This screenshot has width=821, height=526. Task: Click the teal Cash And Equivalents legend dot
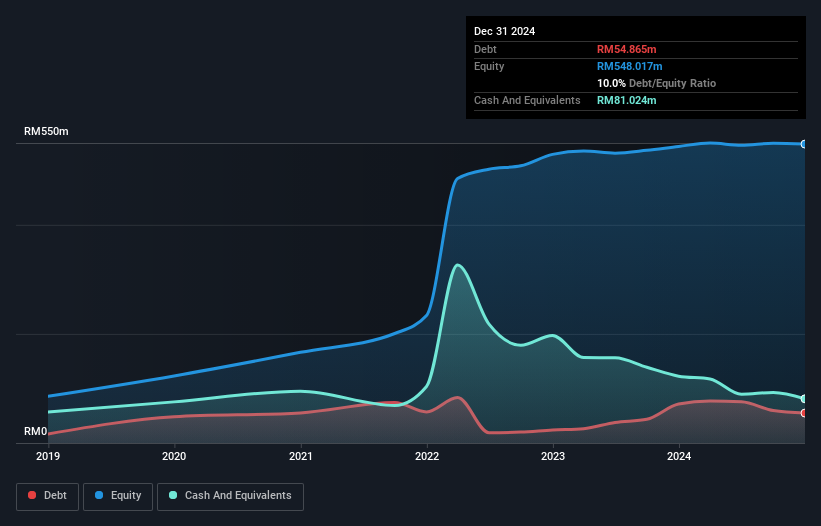coord(173,495)
